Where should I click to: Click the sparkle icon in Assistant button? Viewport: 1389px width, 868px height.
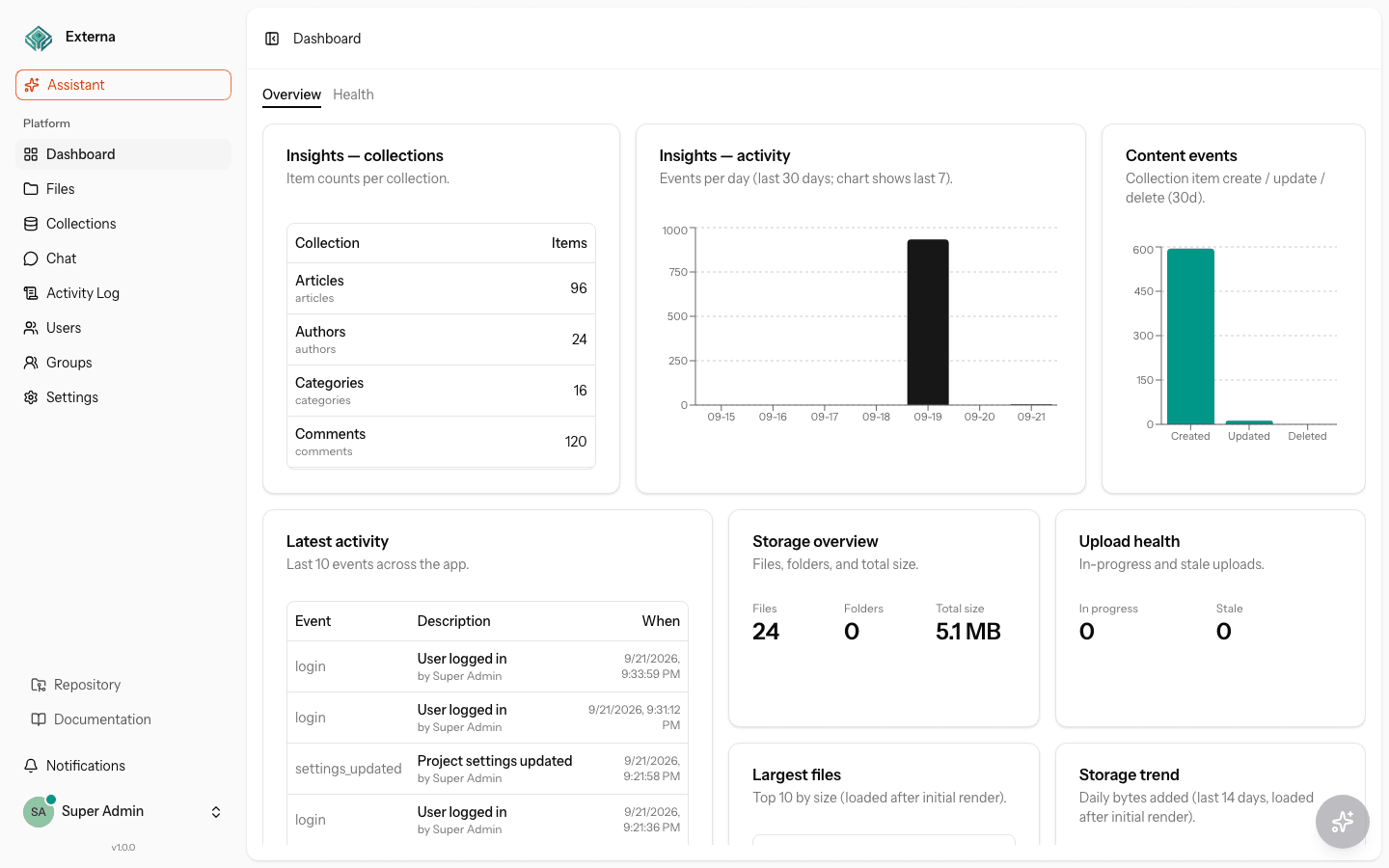32,85
